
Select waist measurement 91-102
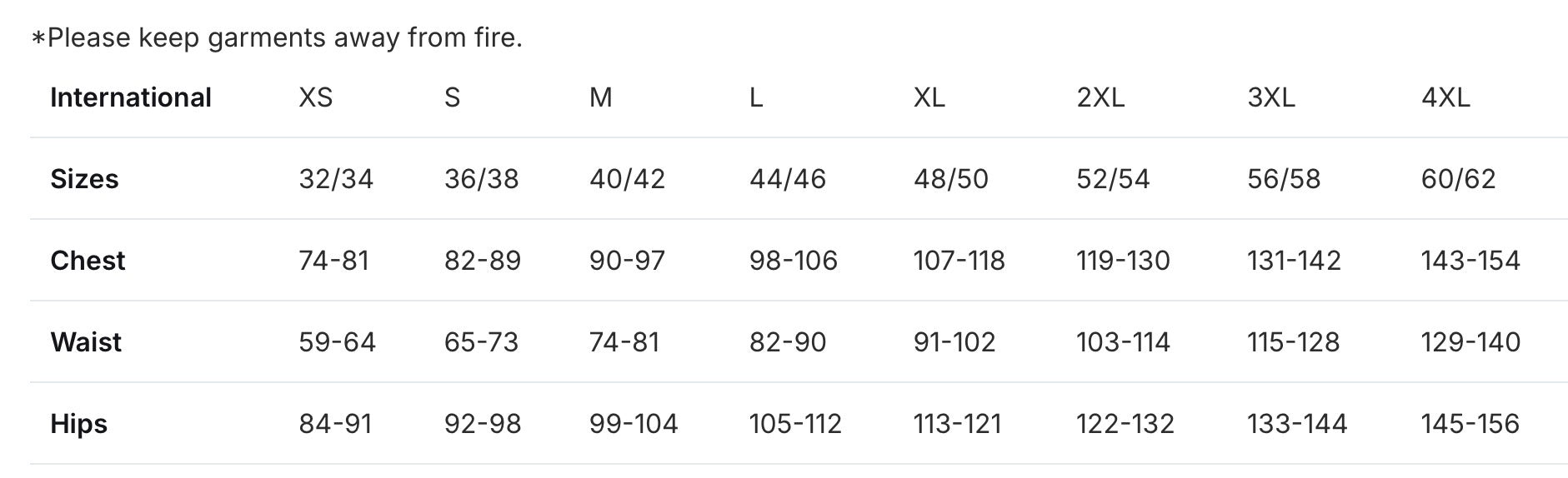point(954,342)
